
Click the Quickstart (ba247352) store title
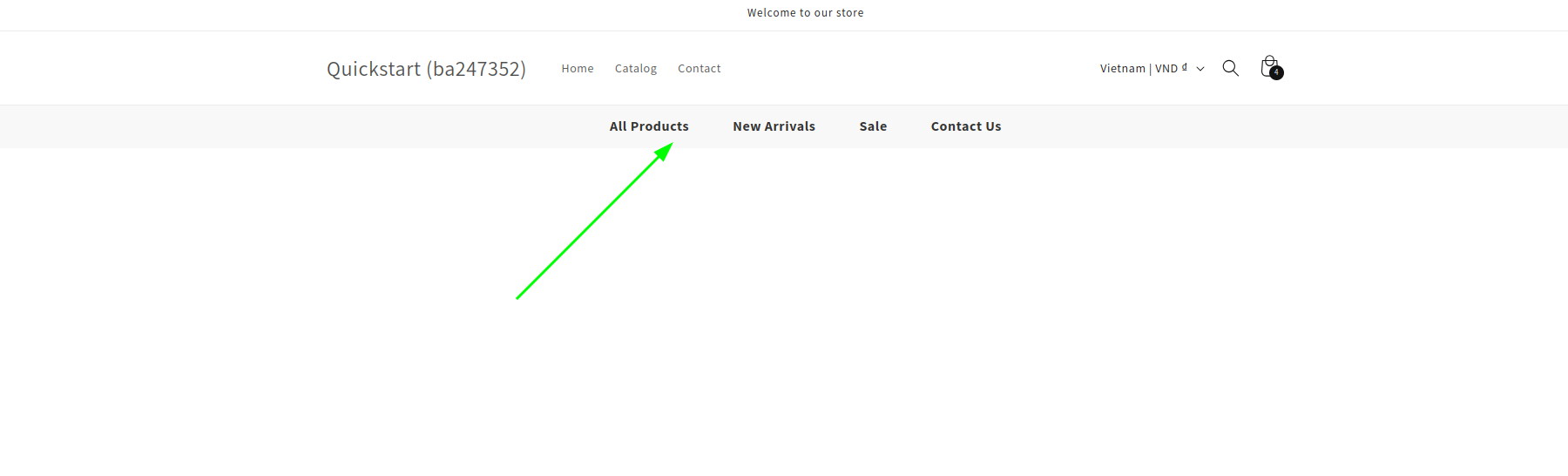tap(426, 69)
